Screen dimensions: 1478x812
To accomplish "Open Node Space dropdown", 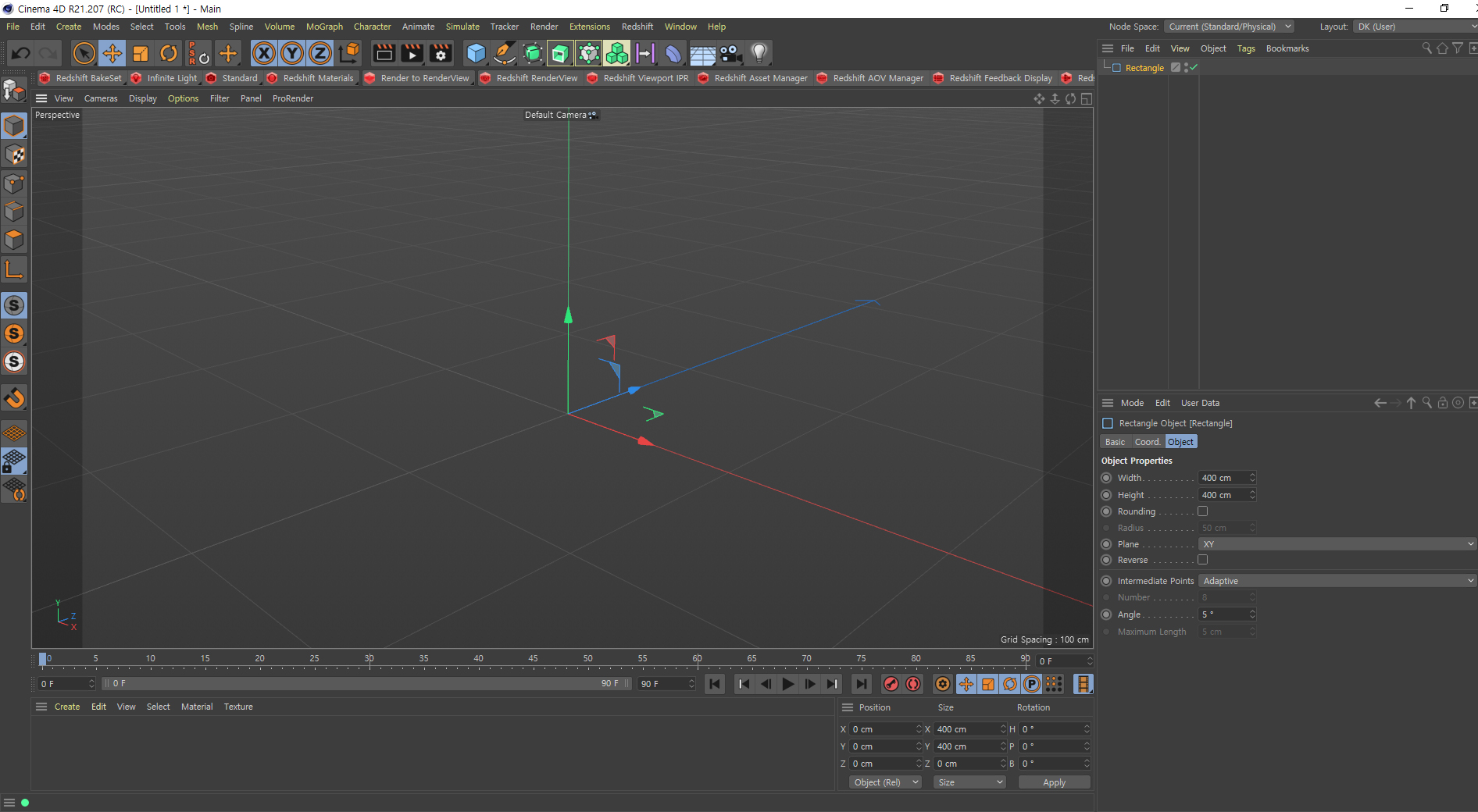I will pos(1230,27).
